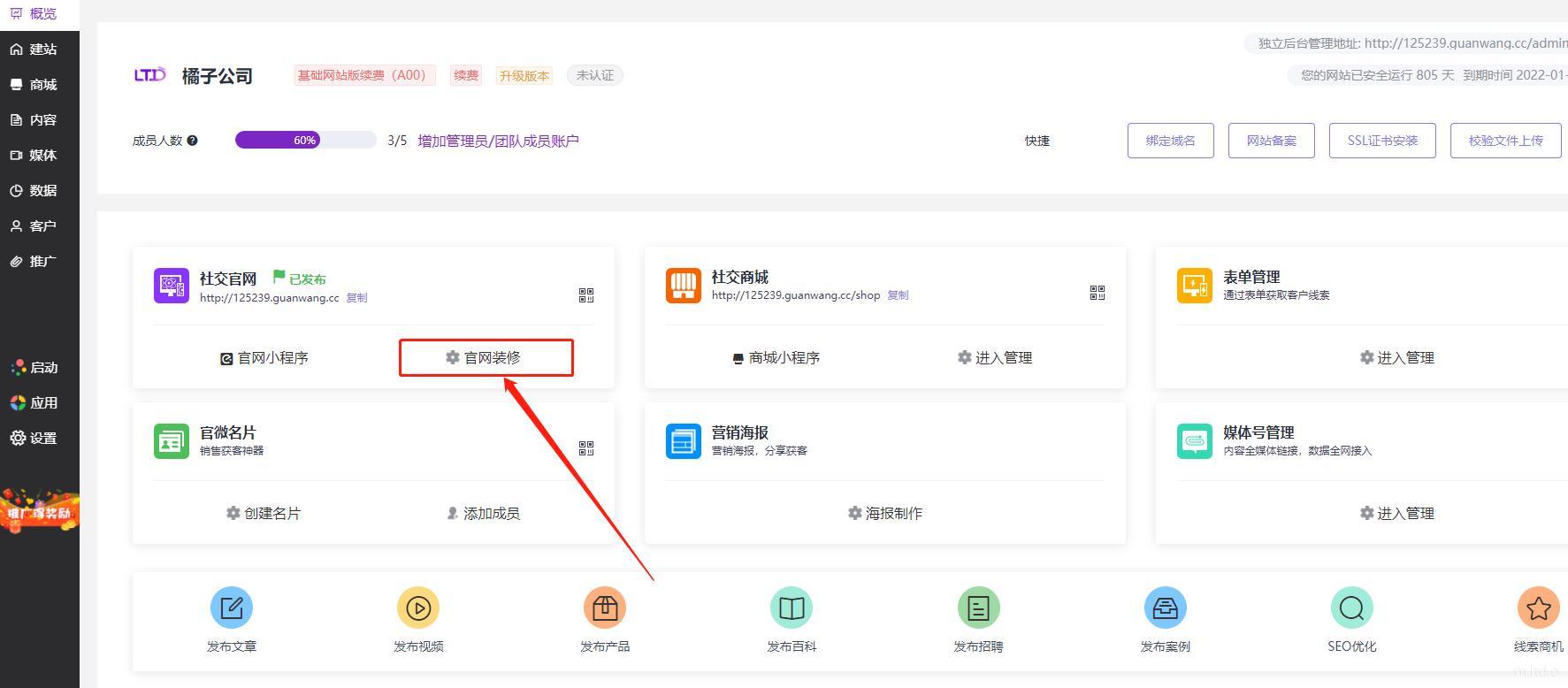Click the 发布文章 publish article icon
Screen dimensions: 1568x688
tap(232, 608)
